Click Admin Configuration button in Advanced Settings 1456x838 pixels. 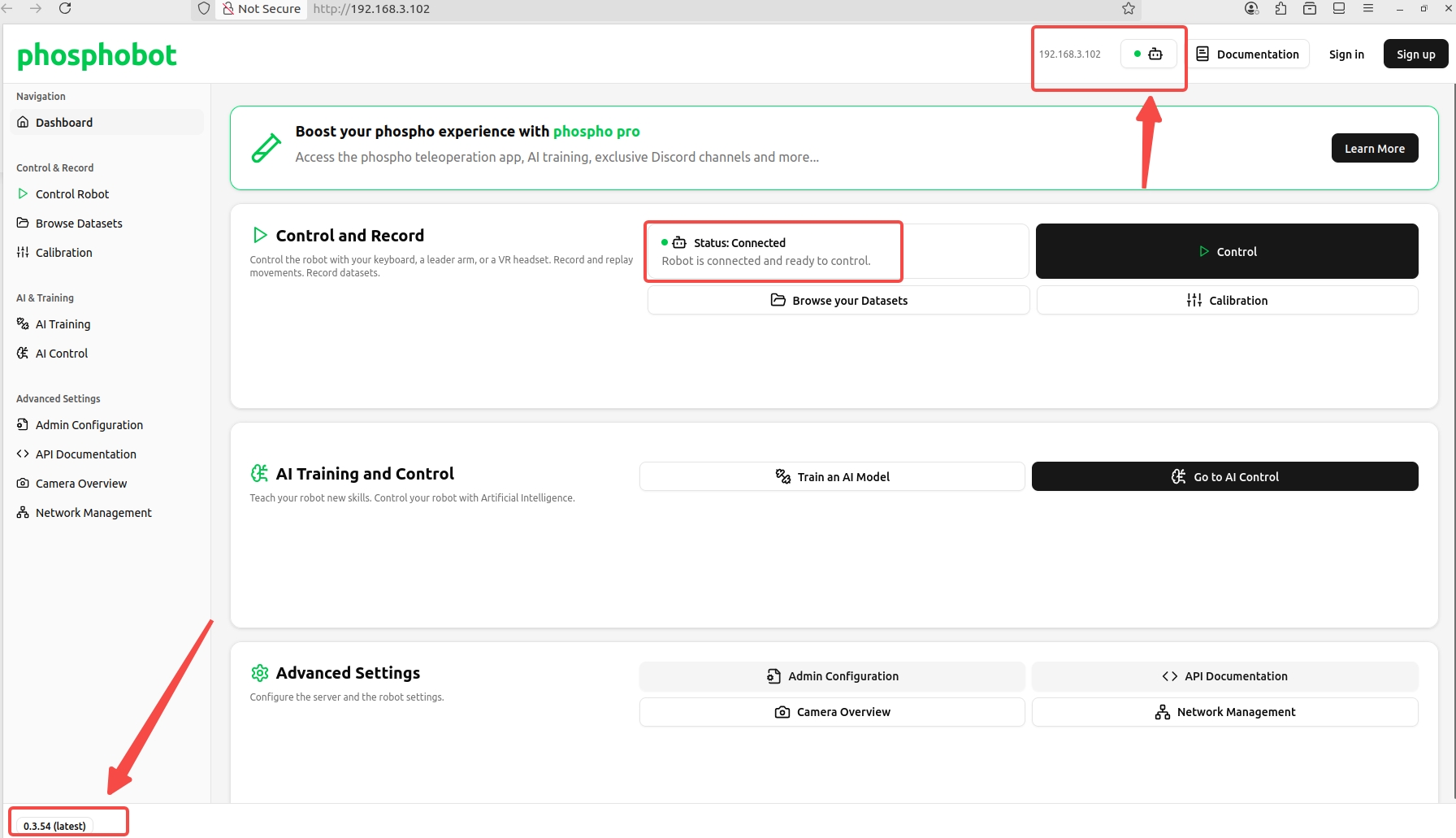point(832,676)
